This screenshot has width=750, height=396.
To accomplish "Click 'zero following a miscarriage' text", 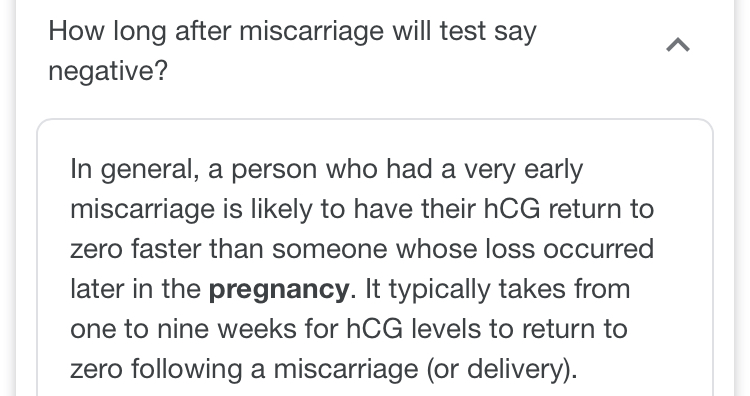I will click(244, 369).
